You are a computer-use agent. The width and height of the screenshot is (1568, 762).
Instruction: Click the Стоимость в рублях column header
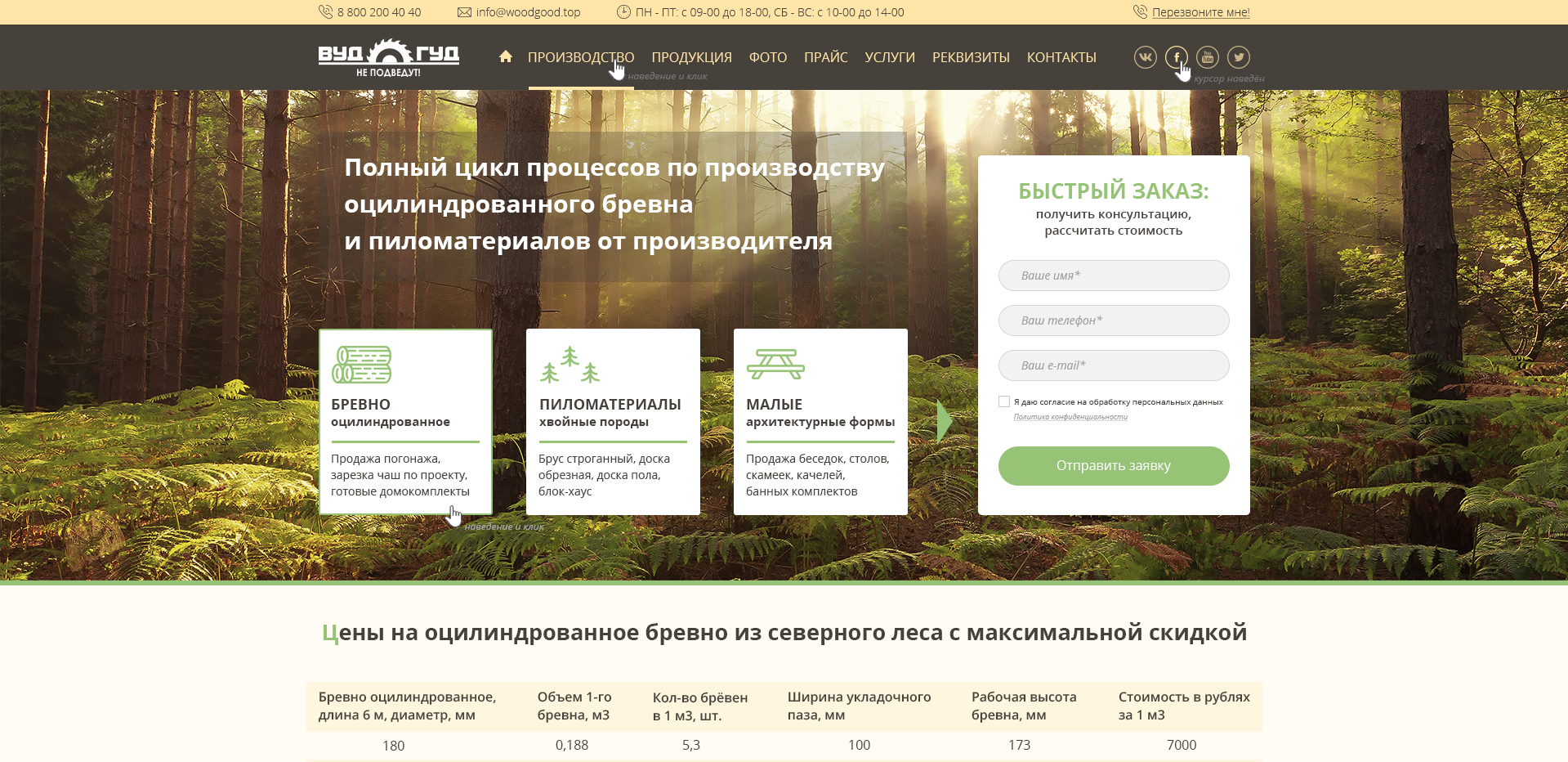[x=1184, y=706]
